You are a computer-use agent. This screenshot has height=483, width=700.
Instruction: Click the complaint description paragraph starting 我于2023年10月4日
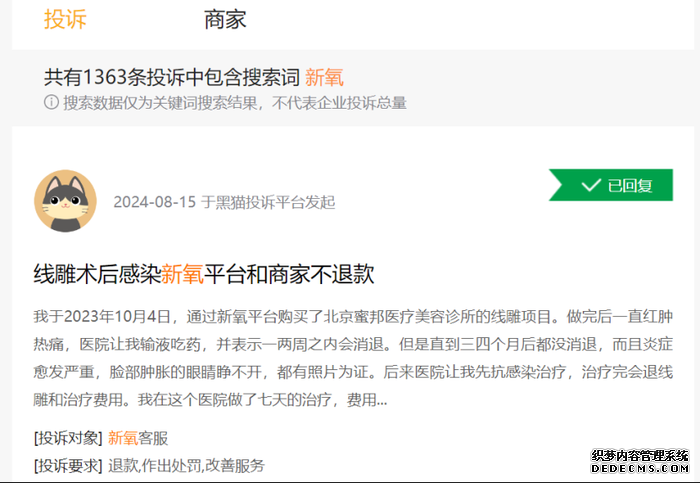tap(353, 358)
